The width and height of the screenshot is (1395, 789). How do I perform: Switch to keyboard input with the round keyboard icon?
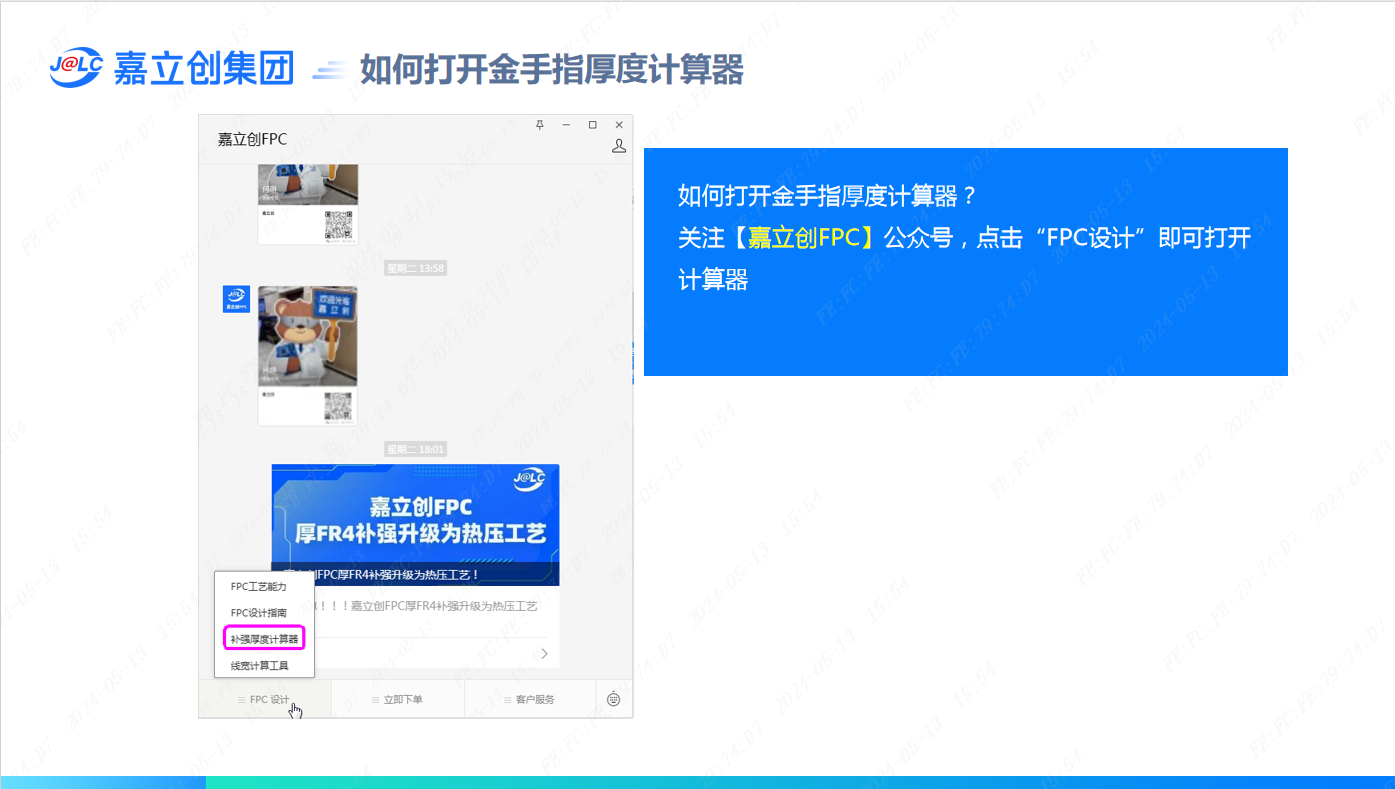pos(614,699)
